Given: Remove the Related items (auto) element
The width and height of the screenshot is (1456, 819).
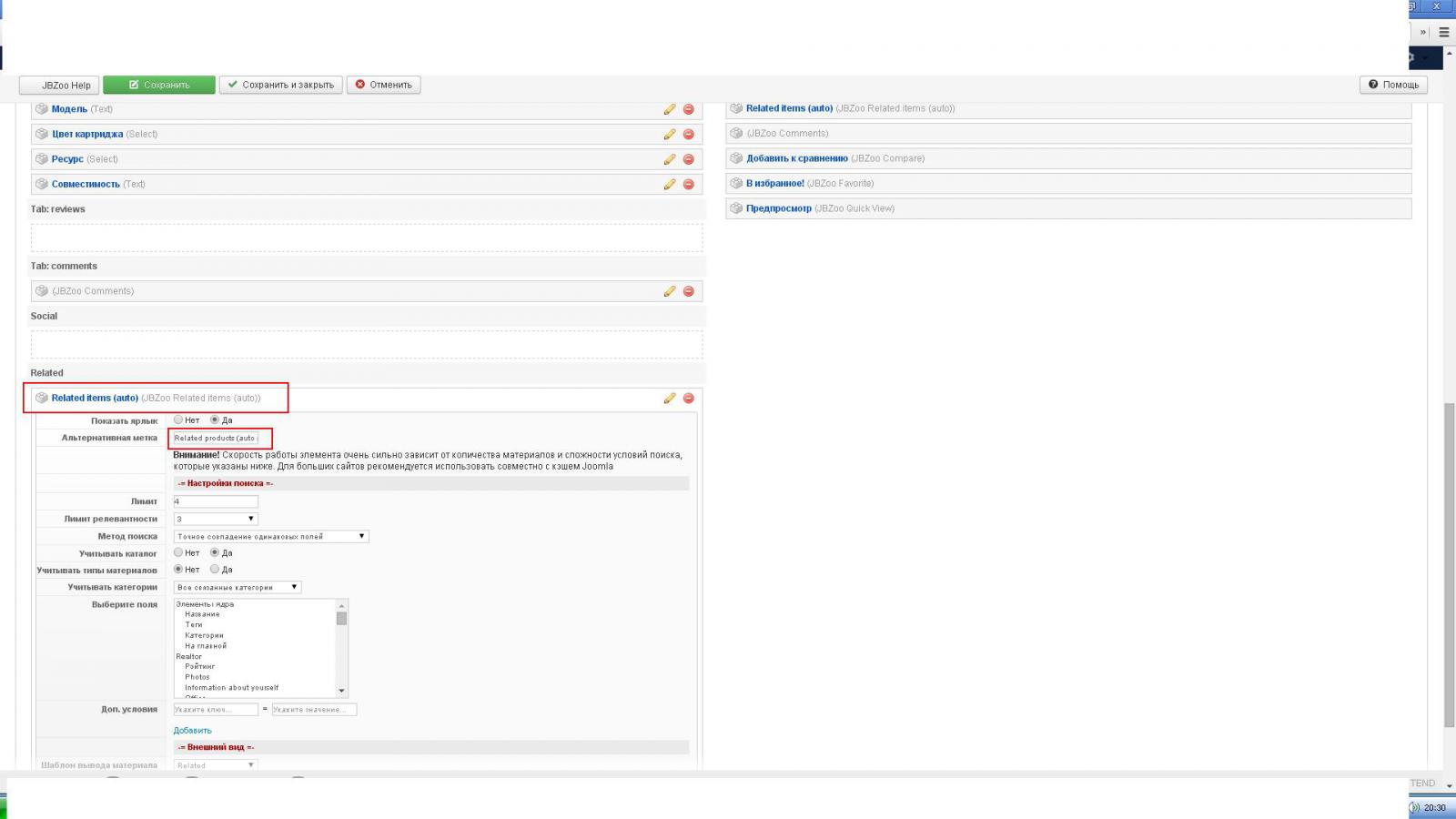Looking at the screenshot, I should (688, 399).
